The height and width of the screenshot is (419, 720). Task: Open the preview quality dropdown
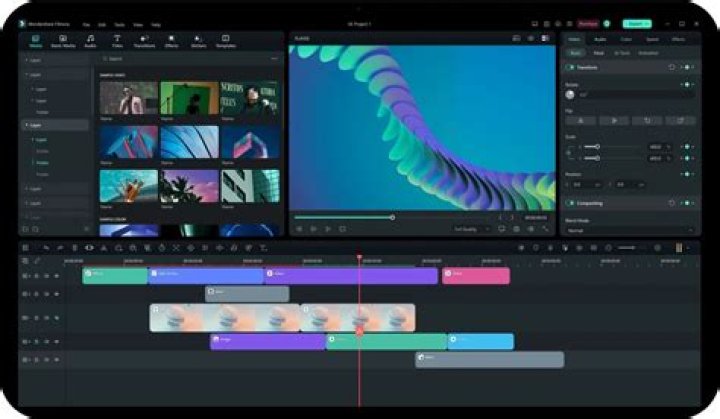tap(468, 228)
